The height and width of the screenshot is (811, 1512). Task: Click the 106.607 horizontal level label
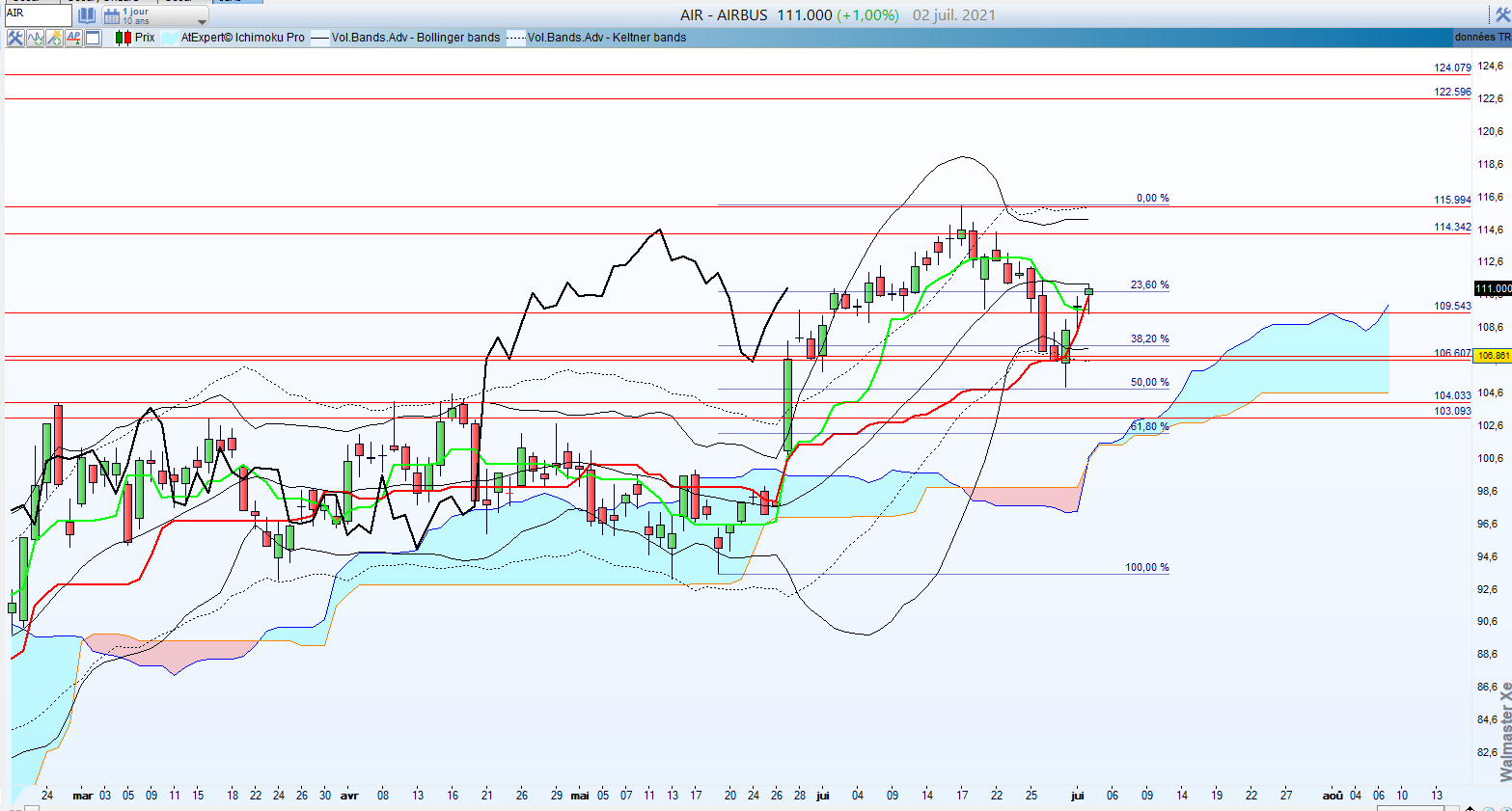coord(1452,353)
